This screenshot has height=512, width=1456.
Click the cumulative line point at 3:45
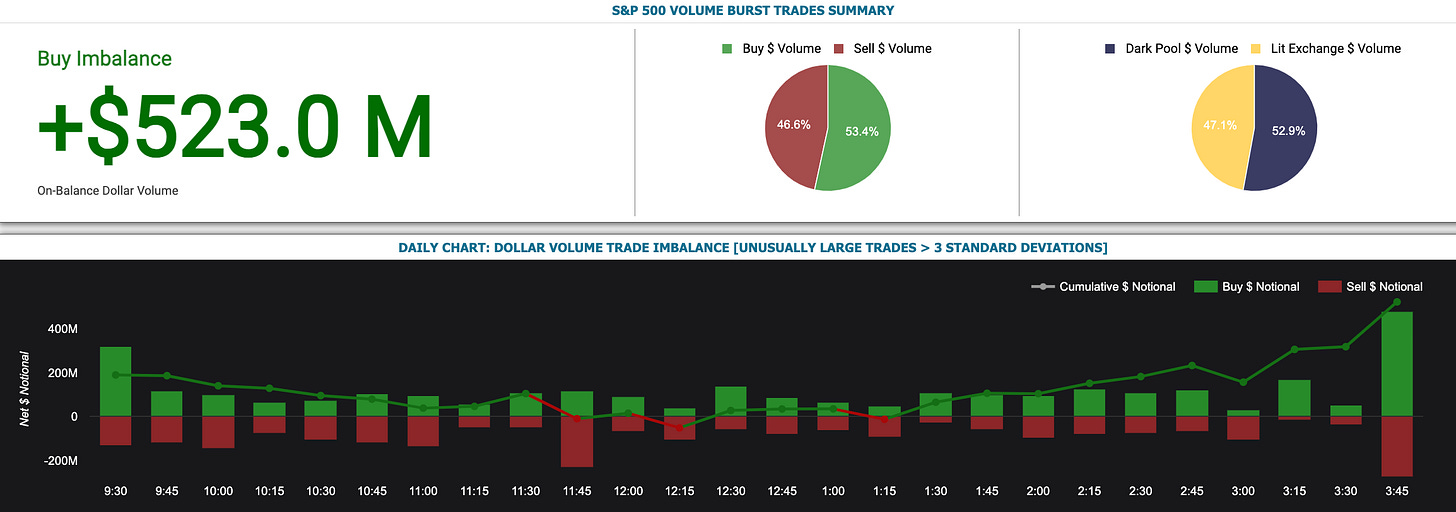point(1396,302)
